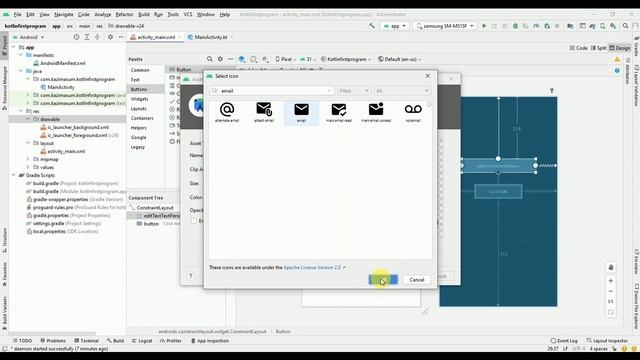The image size is (640, 360).
Task: Expand the mipmap folder
Action: pos(28,159)
